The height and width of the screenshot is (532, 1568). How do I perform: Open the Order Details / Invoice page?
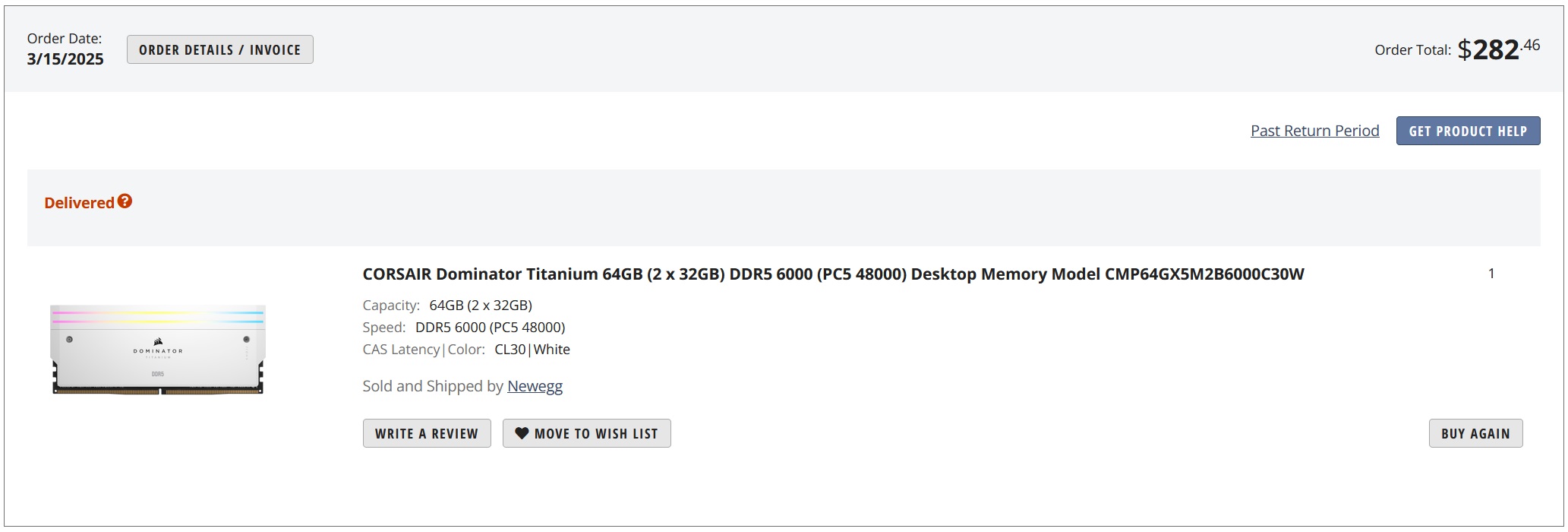pos(219,50)
